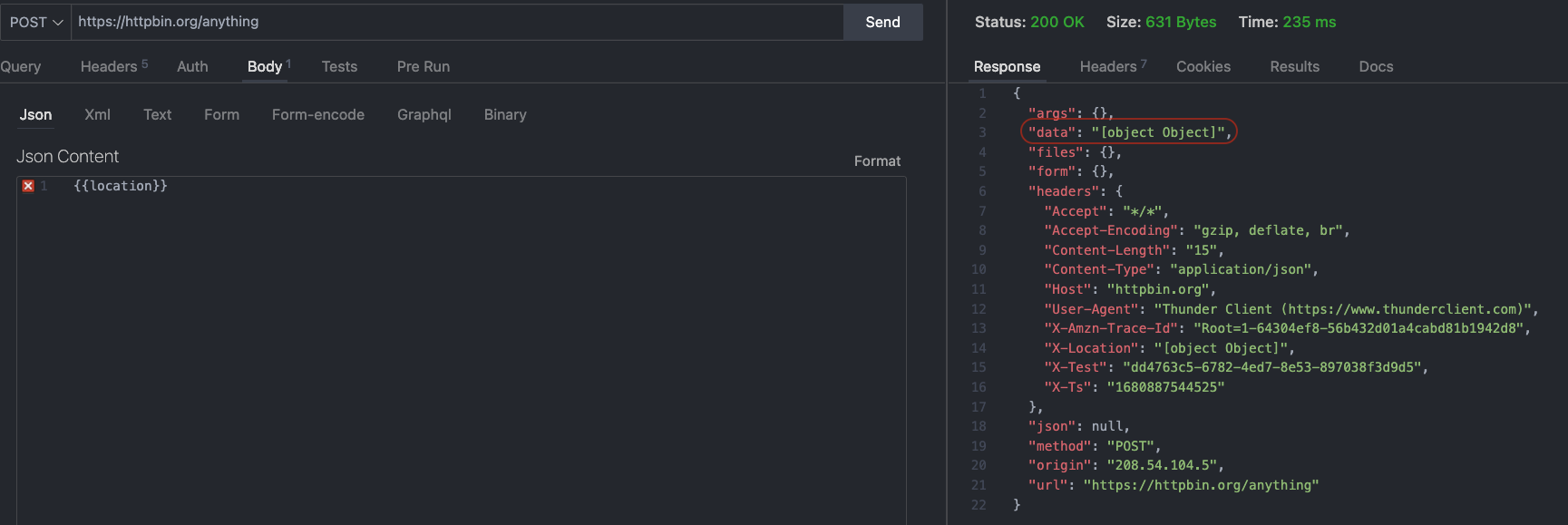Select the Xml body type
Image resolution: width=1568 pixels, height=525 pixels.
[97, 114]
